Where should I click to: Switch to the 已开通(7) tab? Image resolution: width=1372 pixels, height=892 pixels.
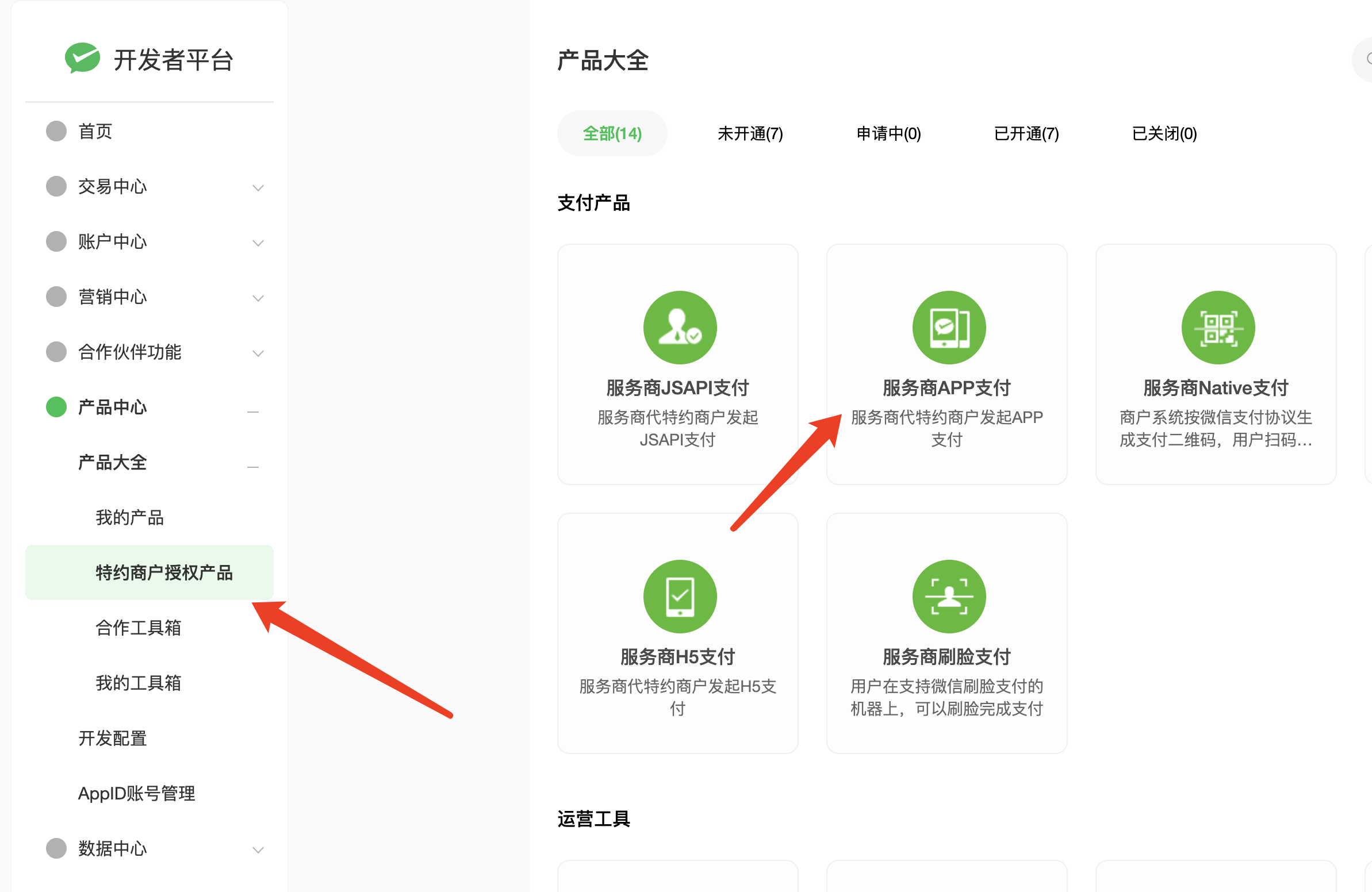click(x=1026, y=134)
